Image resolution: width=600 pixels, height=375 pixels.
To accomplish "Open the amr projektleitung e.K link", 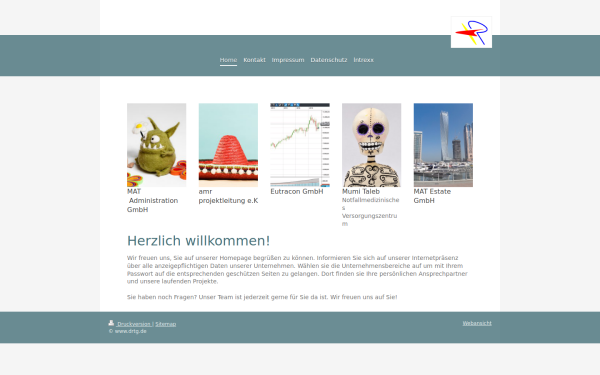I will click(x=228, y=196).
